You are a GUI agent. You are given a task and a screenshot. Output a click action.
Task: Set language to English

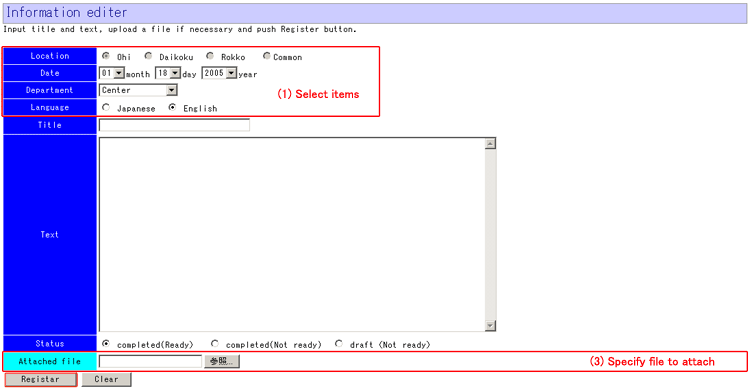(172, 107)
